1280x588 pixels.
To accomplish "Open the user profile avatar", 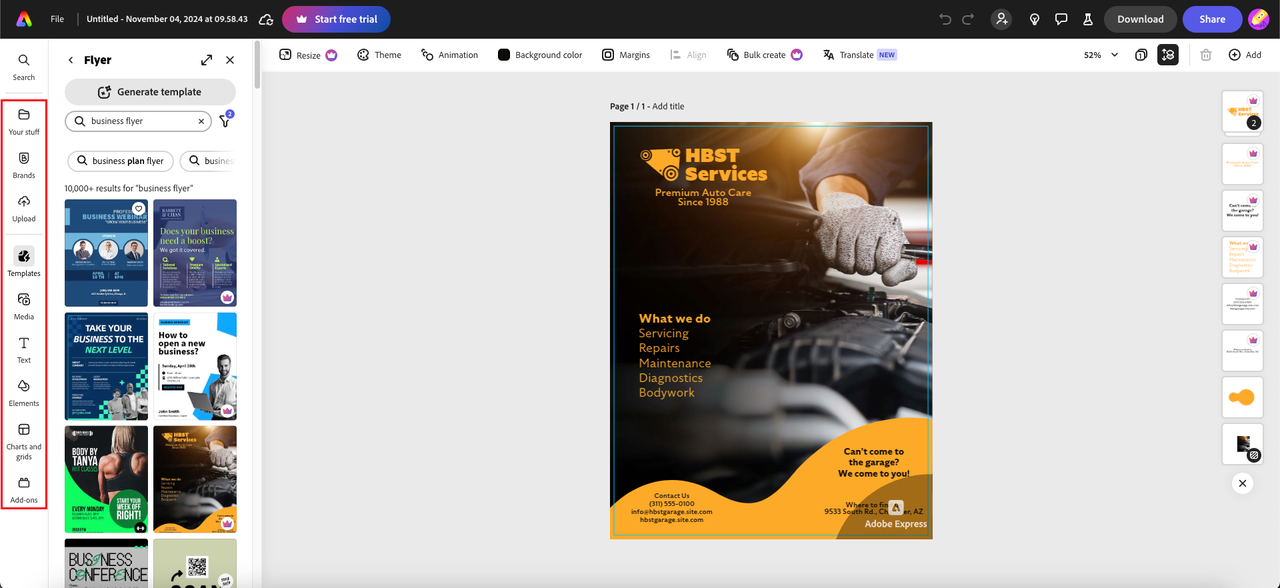I will [1259, 19].
